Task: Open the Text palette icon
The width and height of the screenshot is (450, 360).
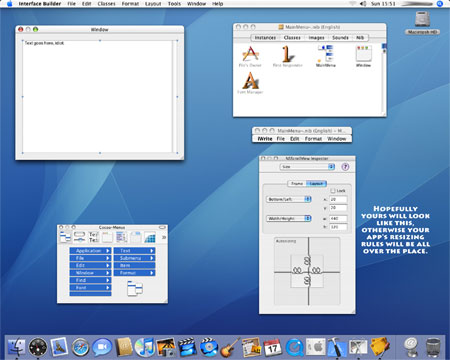Action: tap(93, 237)
